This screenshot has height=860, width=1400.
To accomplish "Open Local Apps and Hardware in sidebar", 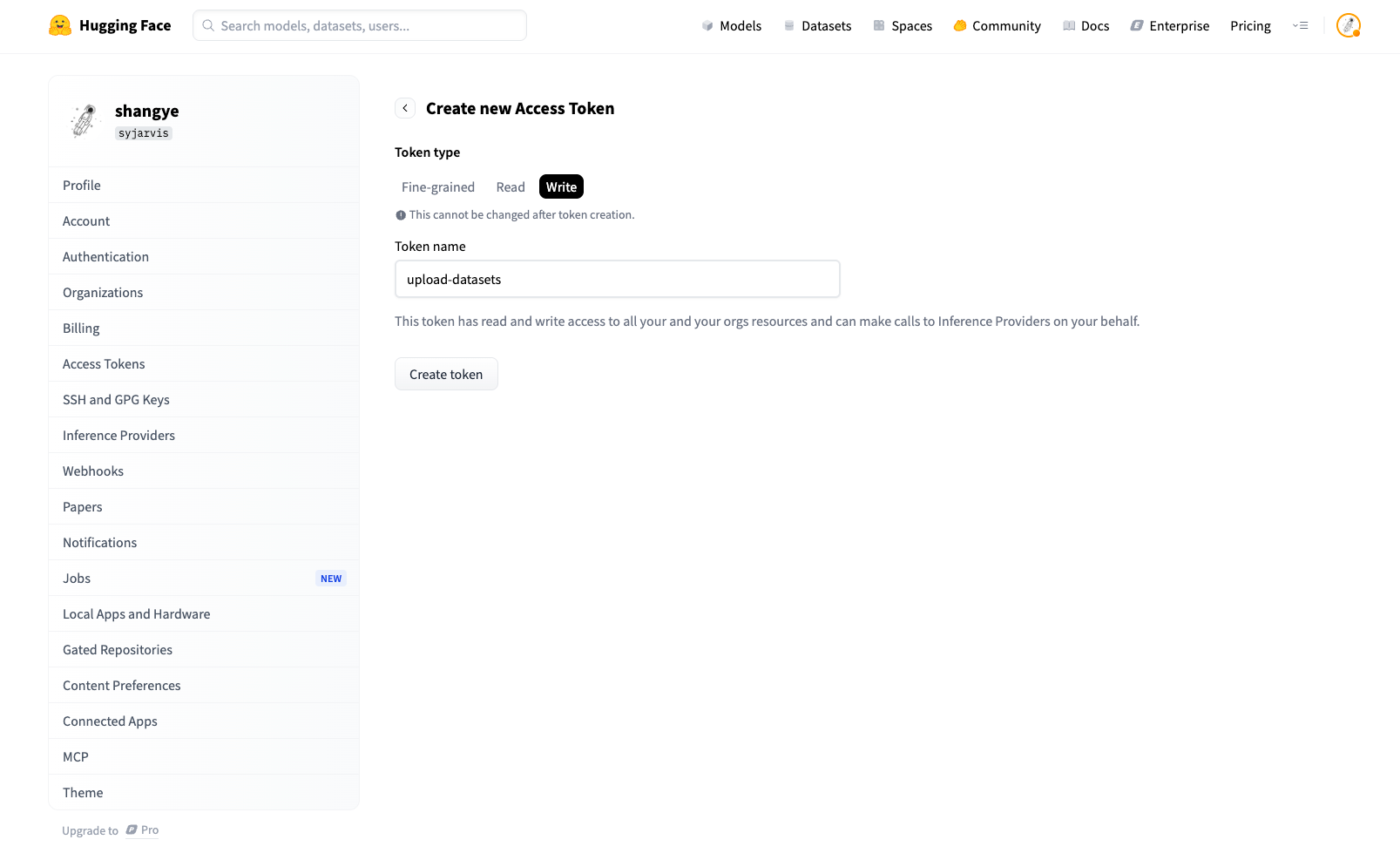I will coord(204,614).
